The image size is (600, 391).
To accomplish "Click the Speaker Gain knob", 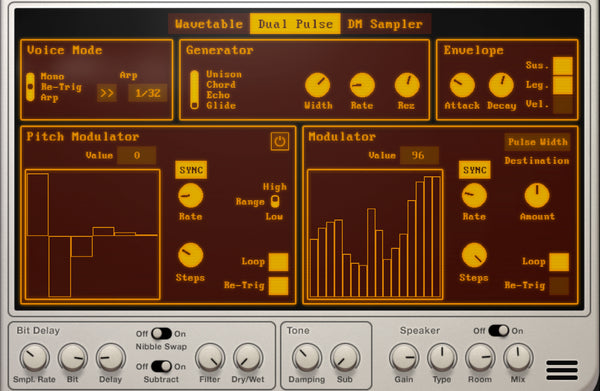I will 404,358.
